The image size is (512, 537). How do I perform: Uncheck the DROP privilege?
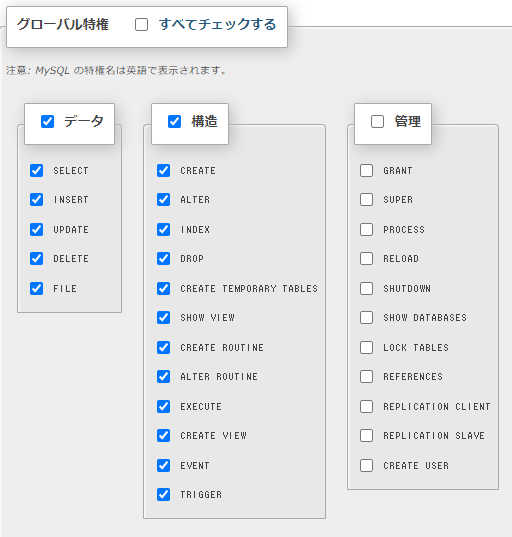[163, 259]
